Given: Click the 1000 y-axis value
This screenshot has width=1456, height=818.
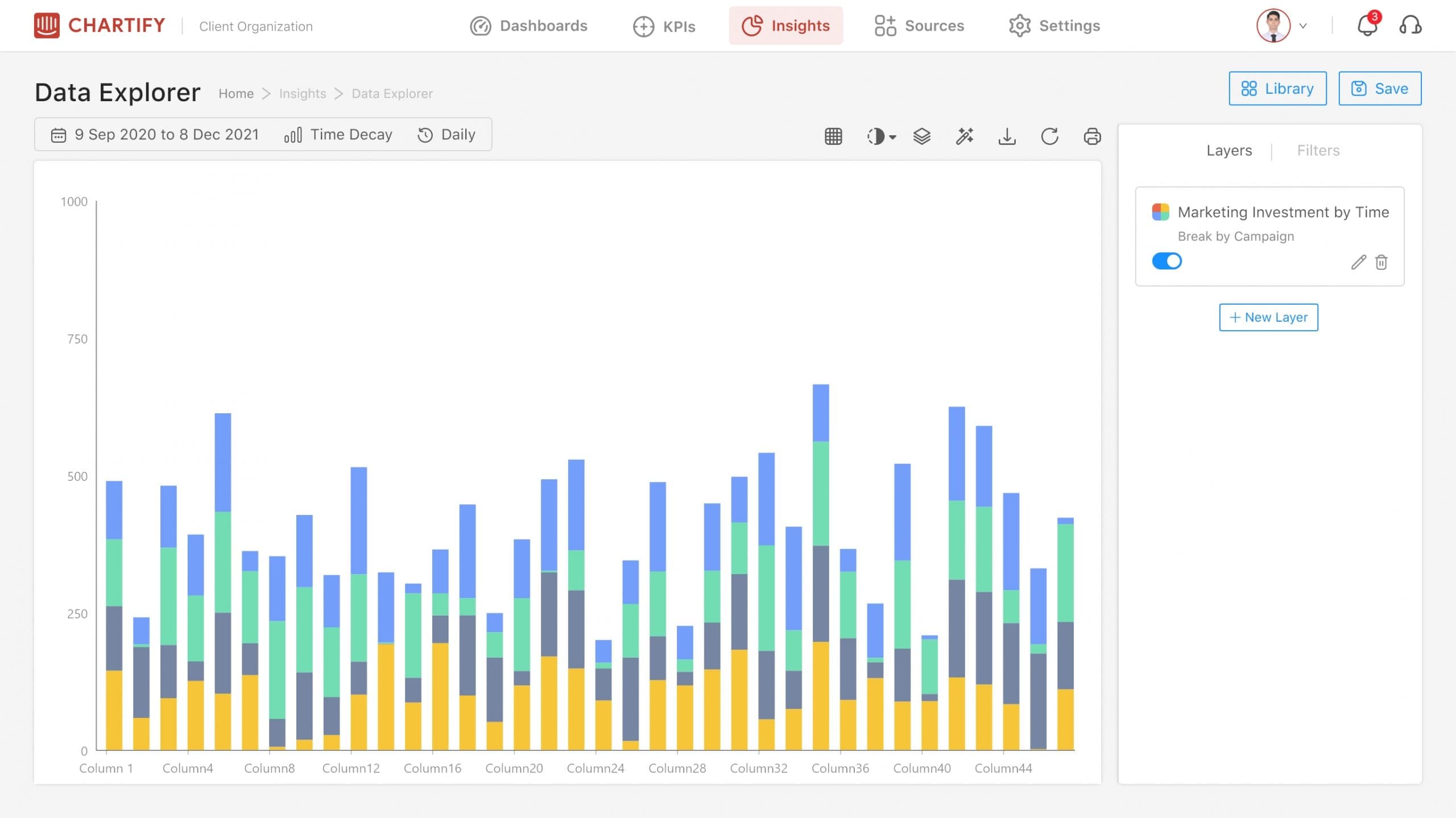Looking at the screenshot, I should [74, 202].
